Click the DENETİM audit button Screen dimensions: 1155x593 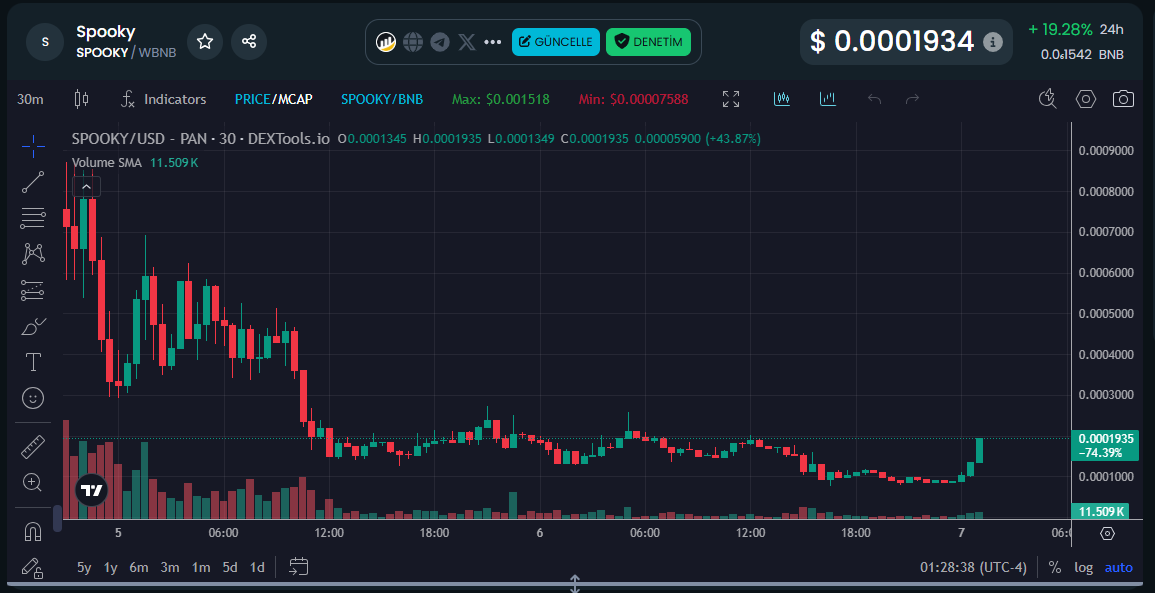(x=648, y=42)
